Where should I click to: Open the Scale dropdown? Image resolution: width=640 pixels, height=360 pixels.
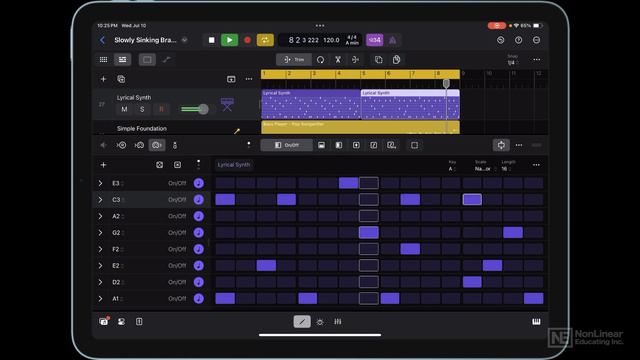pos(485,169)
